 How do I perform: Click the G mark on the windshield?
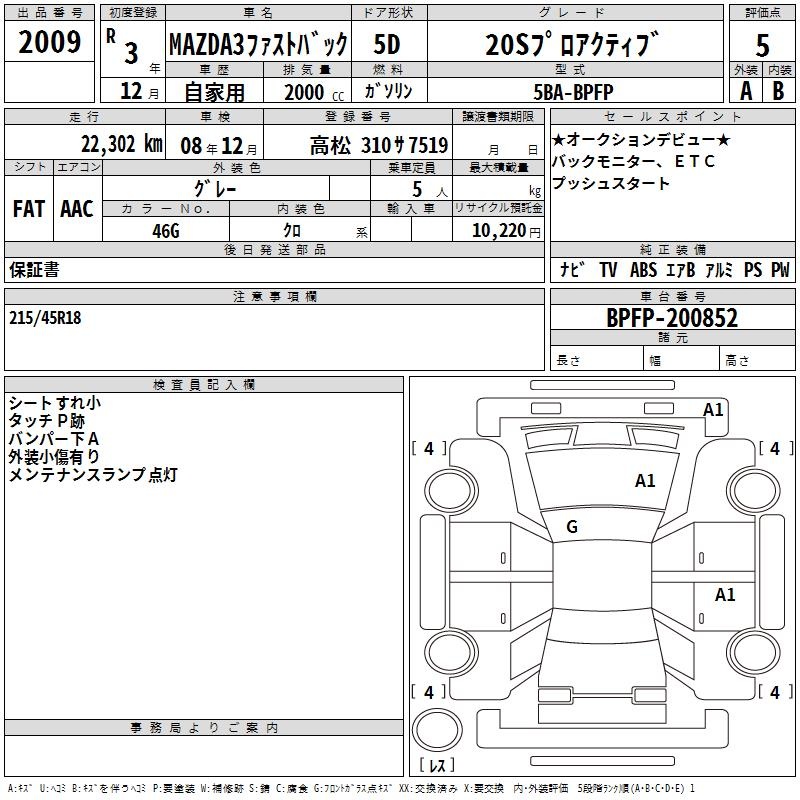[x=571, y=527]
